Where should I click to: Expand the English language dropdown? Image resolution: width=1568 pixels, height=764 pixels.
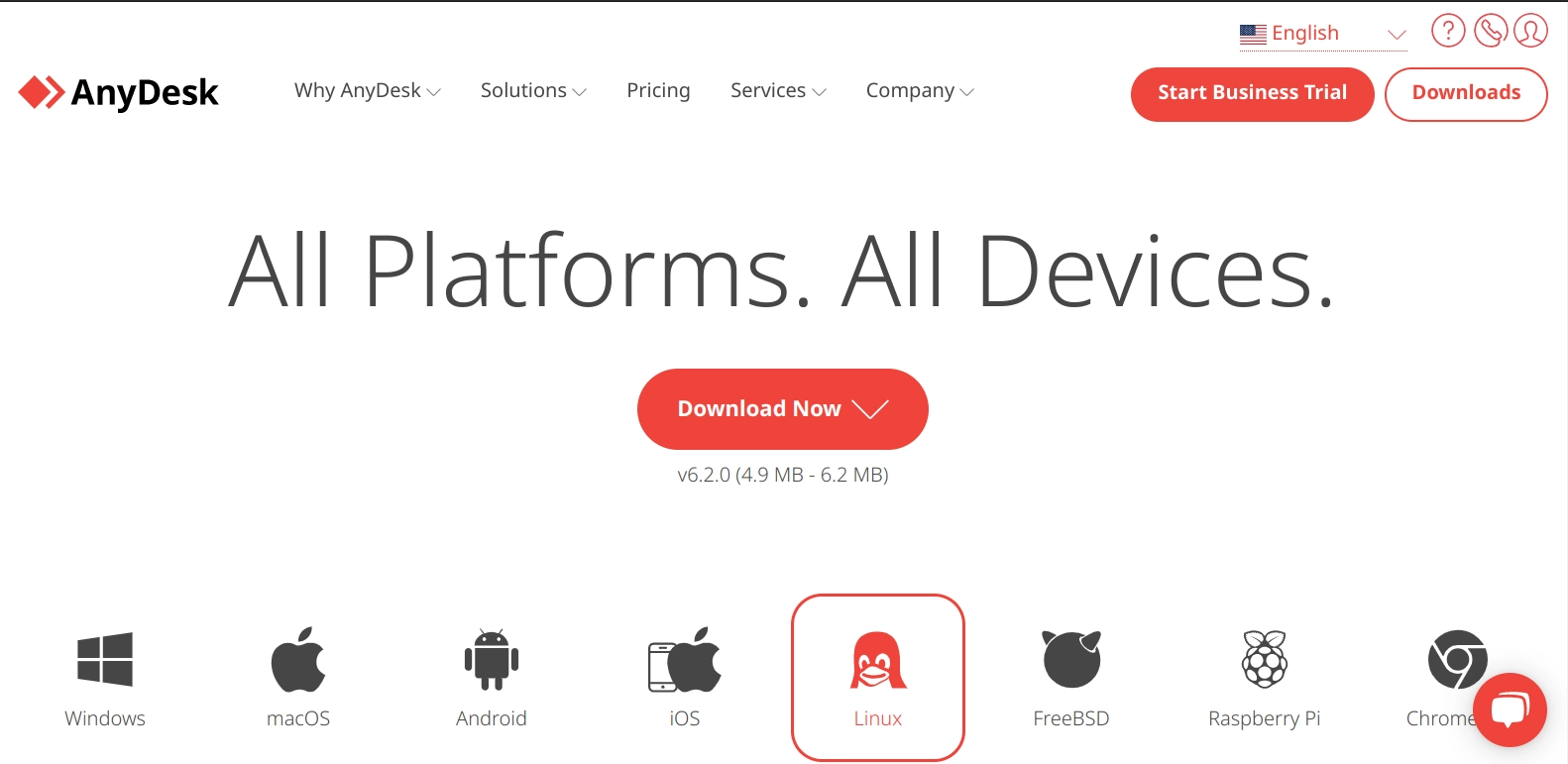pos(1323,34)
